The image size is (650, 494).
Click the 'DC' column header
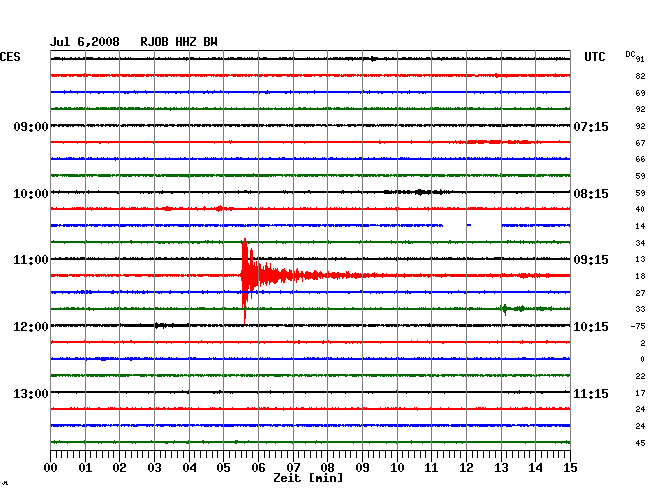(x=630, y=54)
